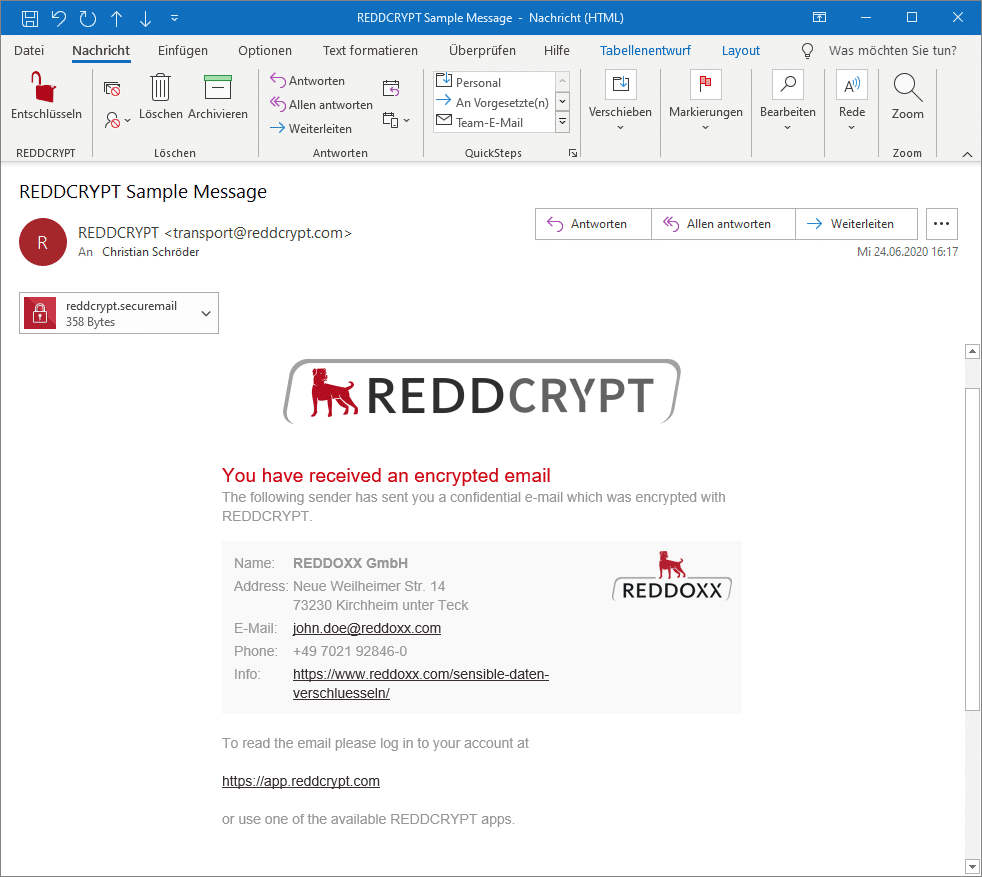Switch to the Text formatieren tab
The image size is (982, 877).
coord(370,51)
